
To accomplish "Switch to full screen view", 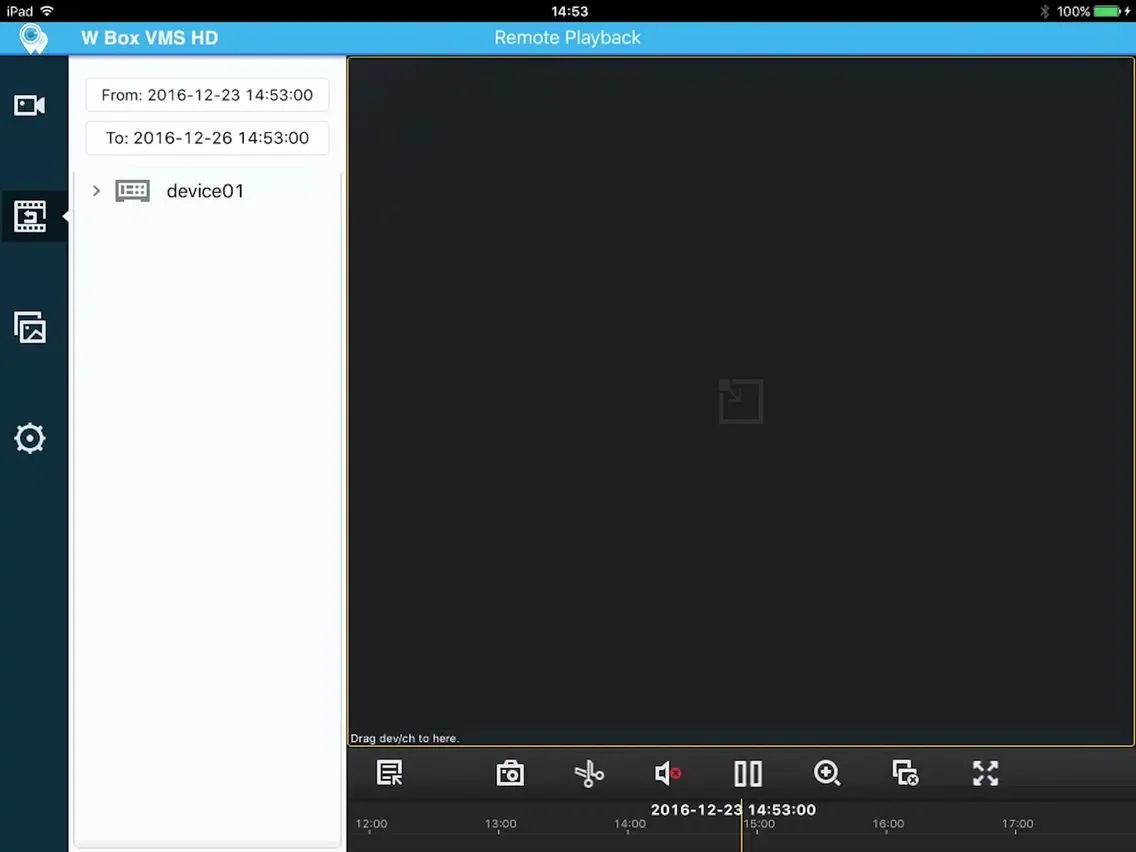I will [x=985, y=773].
